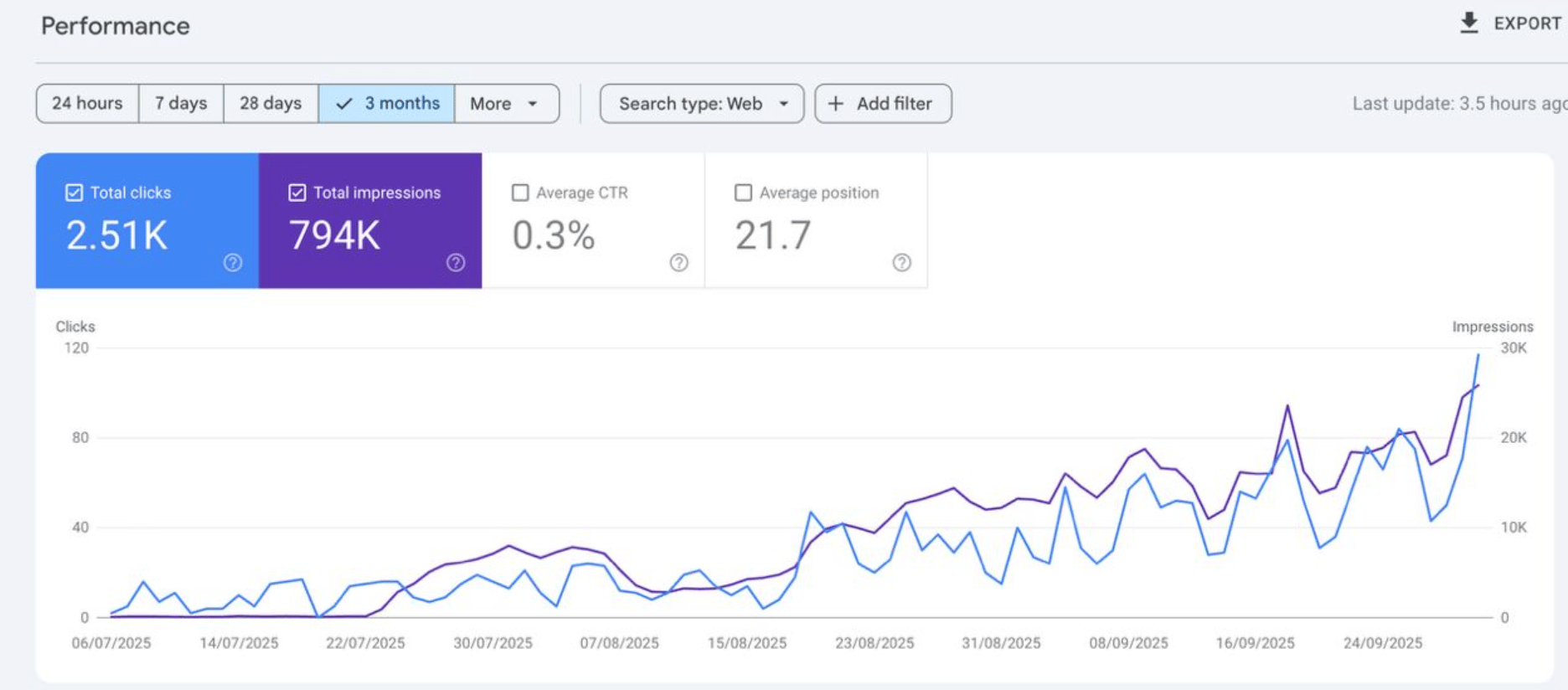Viewport: 1568px width, 690px height.
Task: Click the plus icon beside Add filter
Action: 835,103
